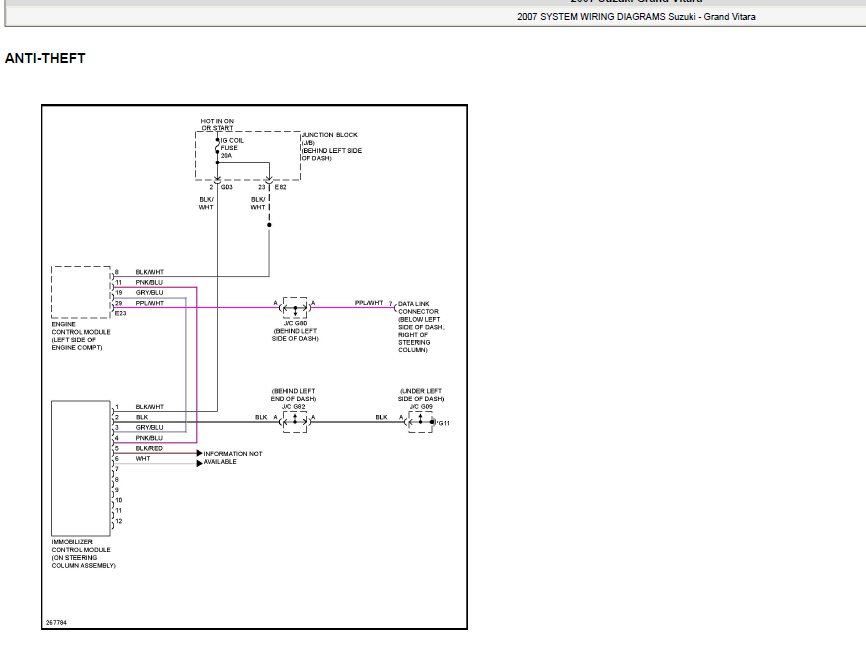
Task: Select "GRY/BLU" at engine module pin 19
Action: (x=149, y=293)
